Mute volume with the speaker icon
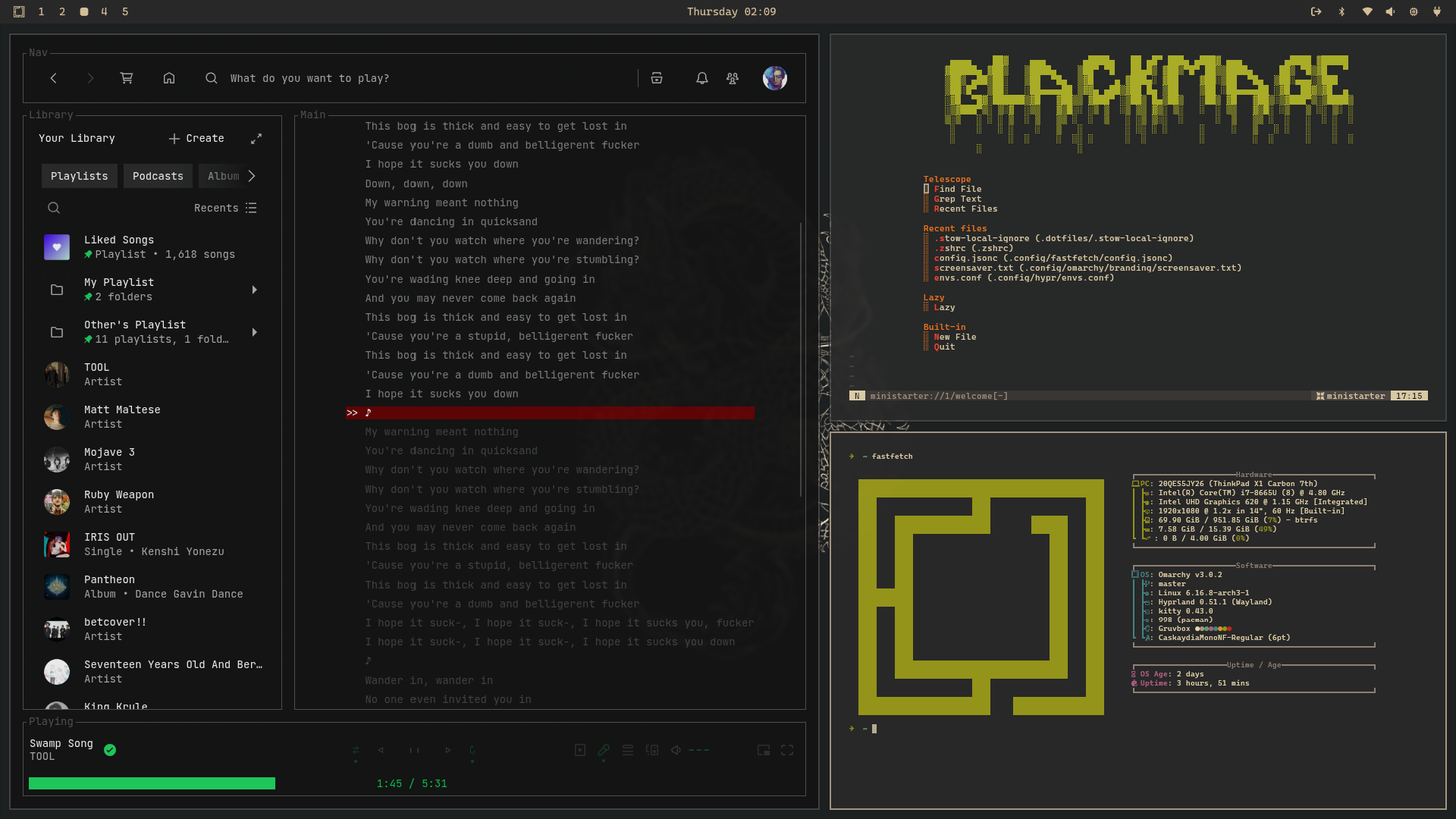Screen dimensions: 1456x819 (x=676, y=750)
